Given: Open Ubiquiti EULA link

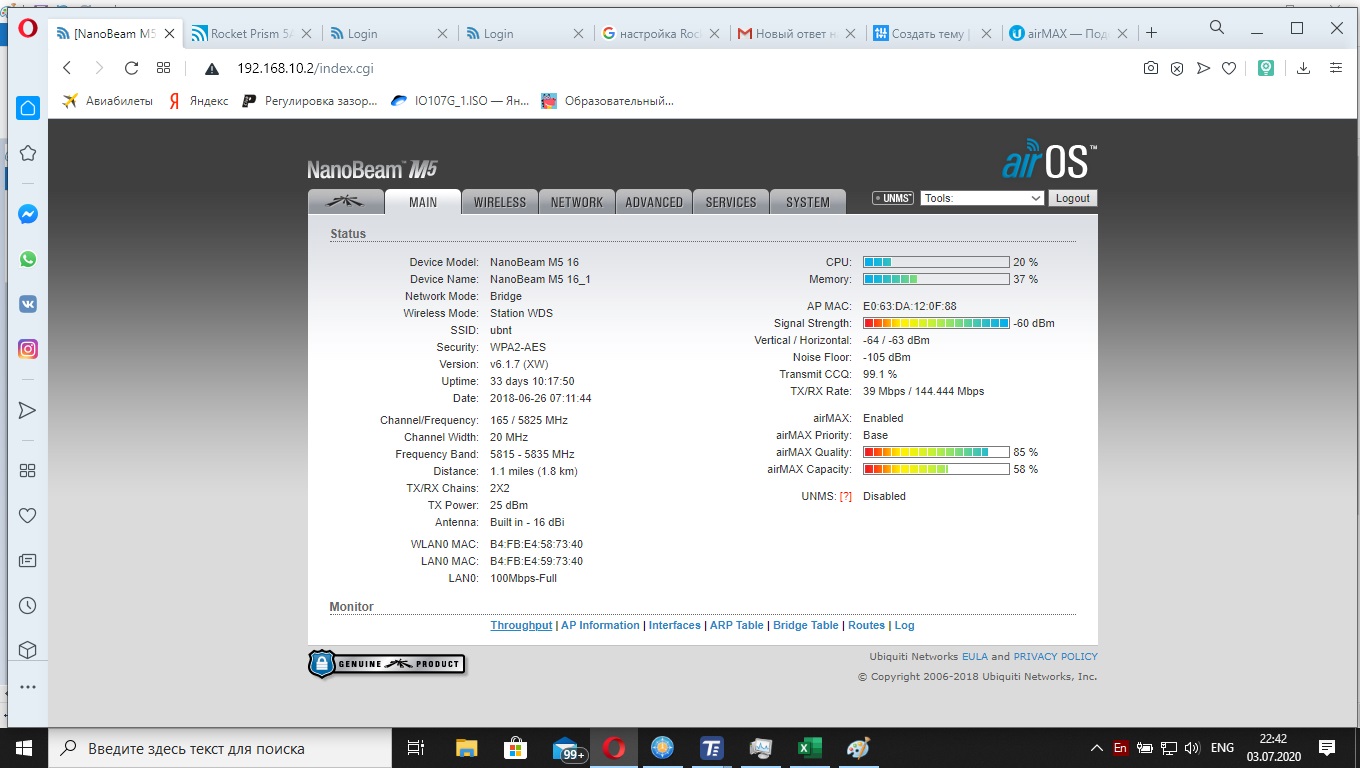Looking at the screenshot, I should point(975,657).
